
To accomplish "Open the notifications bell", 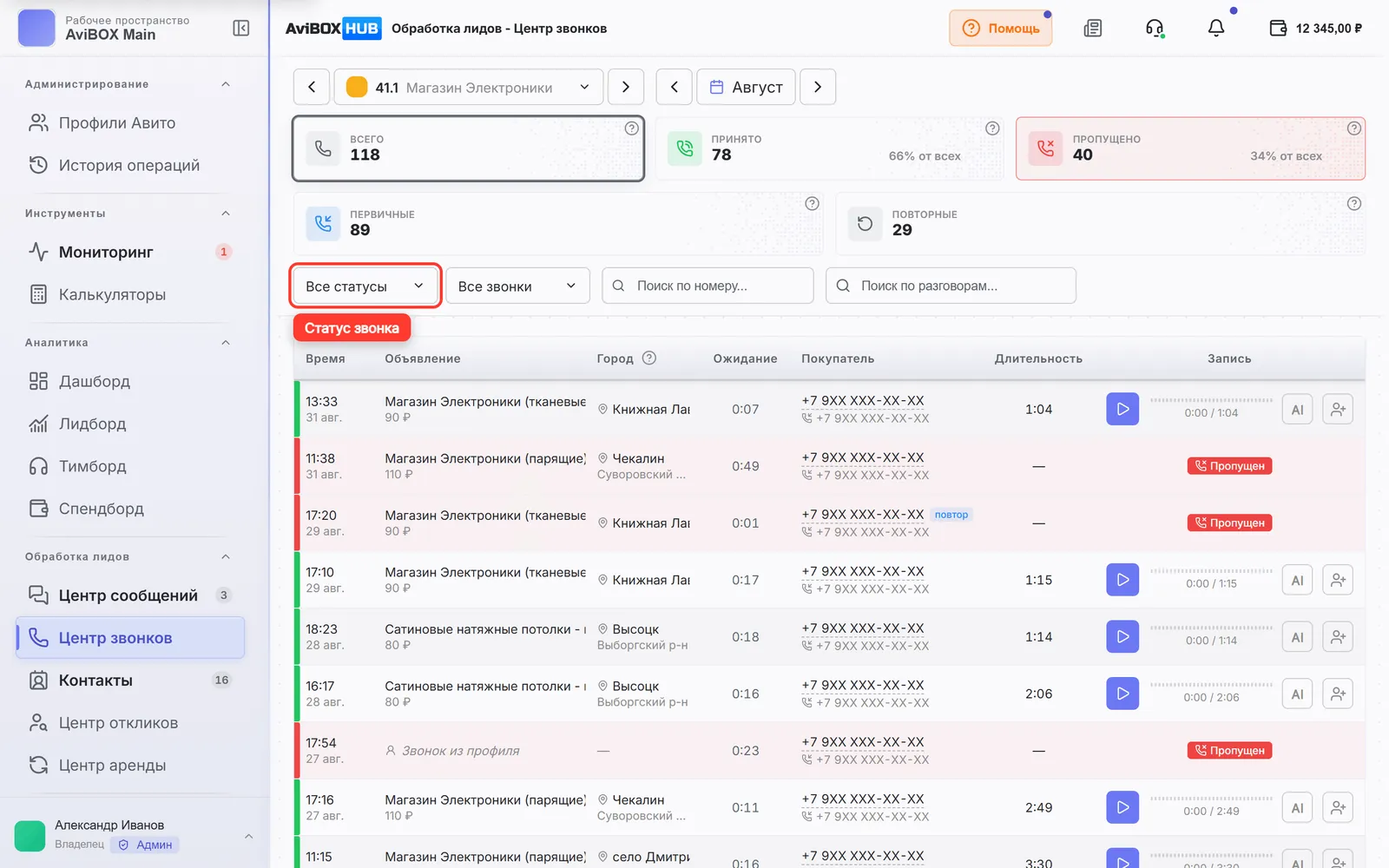I will pos(1216,29).
